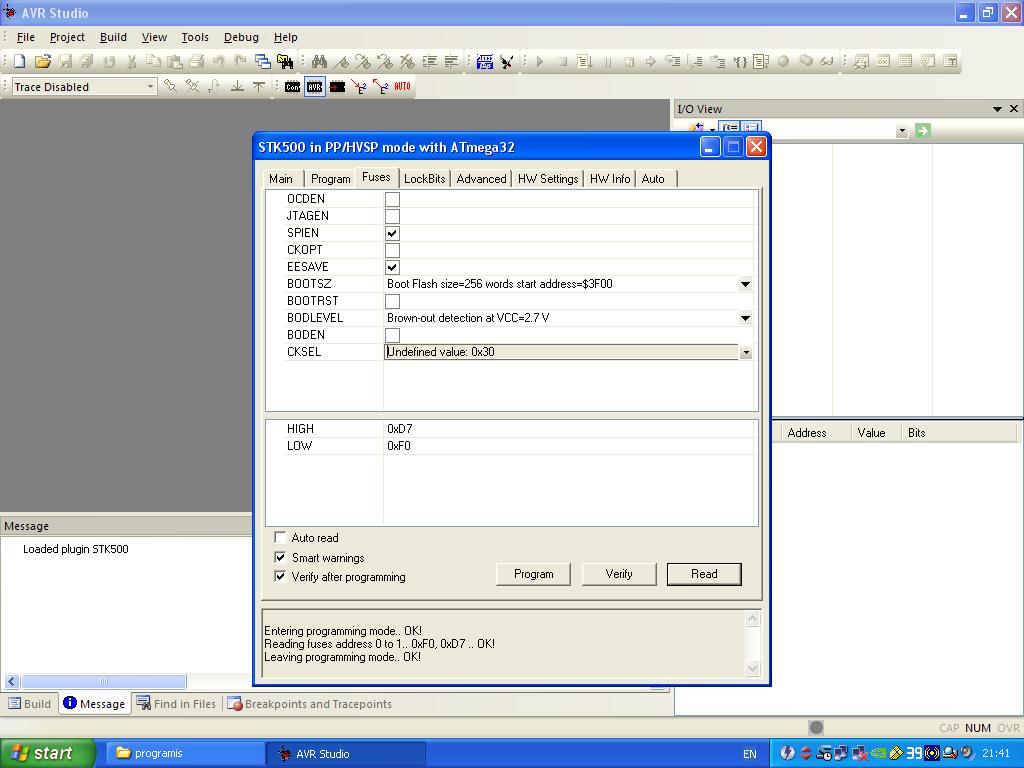Enable the OCDEN fuse checkbox
Viewport: 1024px width, 768px height.
(x=392, y=199)
